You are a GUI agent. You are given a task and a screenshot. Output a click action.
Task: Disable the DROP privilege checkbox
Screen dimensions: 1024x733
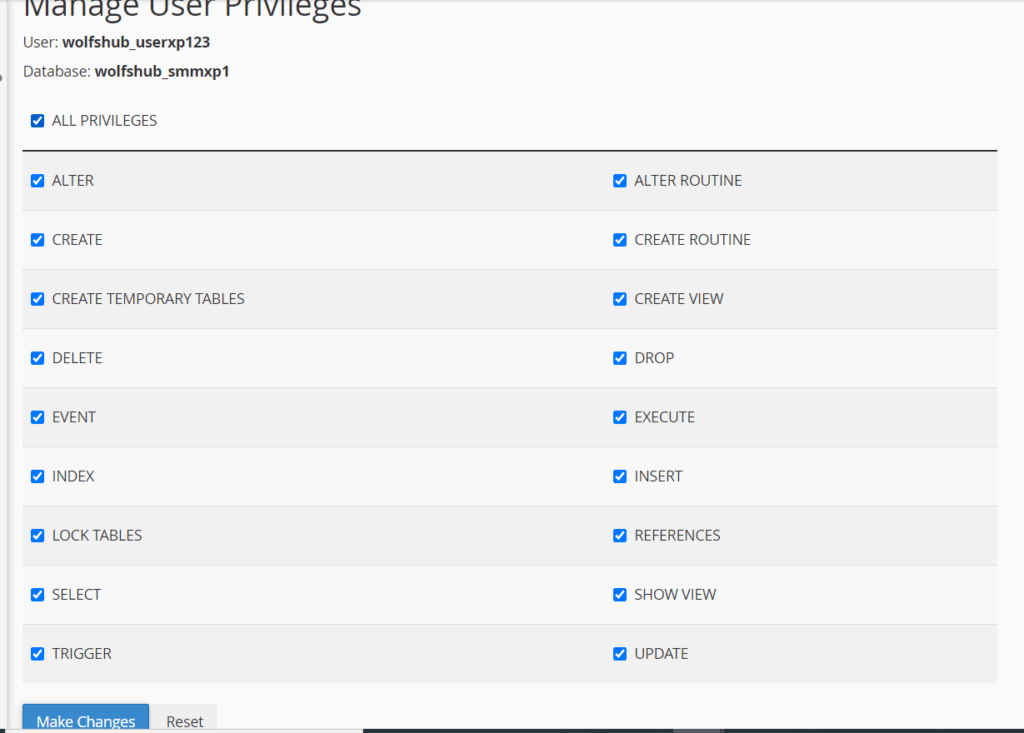[620, 358]
